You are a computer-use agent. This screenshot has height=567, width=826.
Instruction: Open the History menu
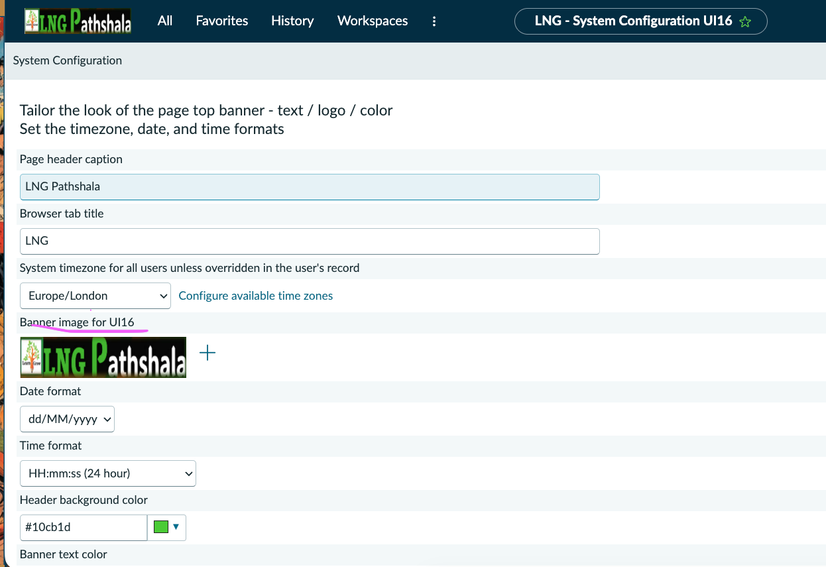(292, 21)
